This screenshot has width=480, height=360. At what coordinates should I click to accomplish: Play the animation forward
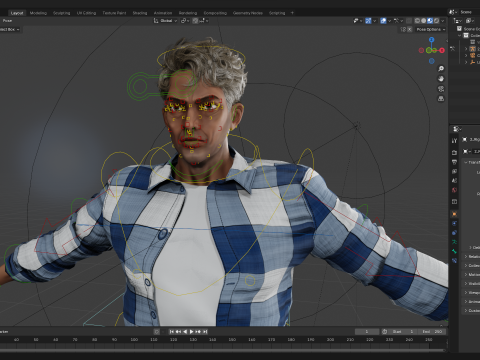(192, 332)
